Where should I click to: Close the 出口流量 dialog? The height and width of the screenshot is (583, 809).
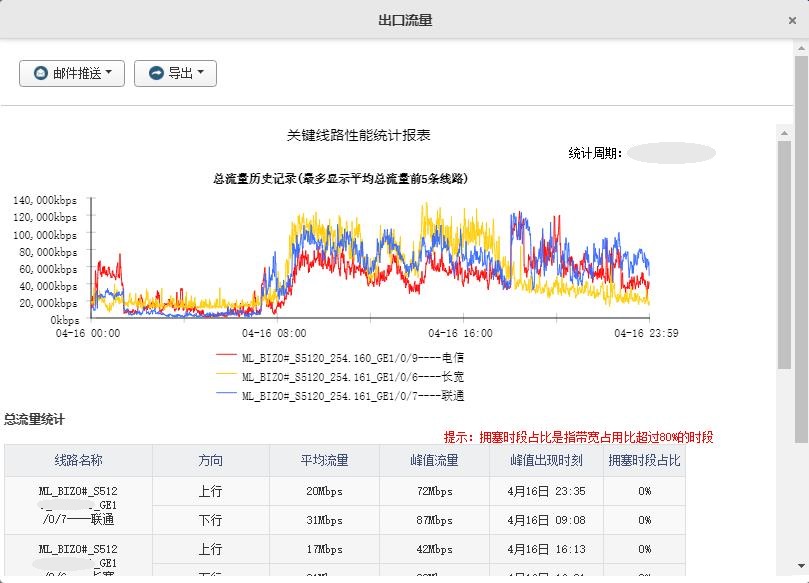pos(792,19)
